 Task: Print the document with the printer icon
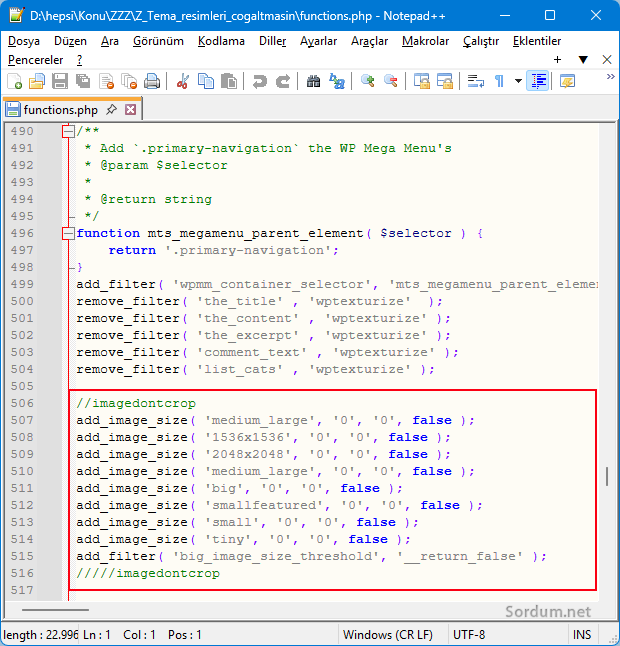tap(152, 81)
